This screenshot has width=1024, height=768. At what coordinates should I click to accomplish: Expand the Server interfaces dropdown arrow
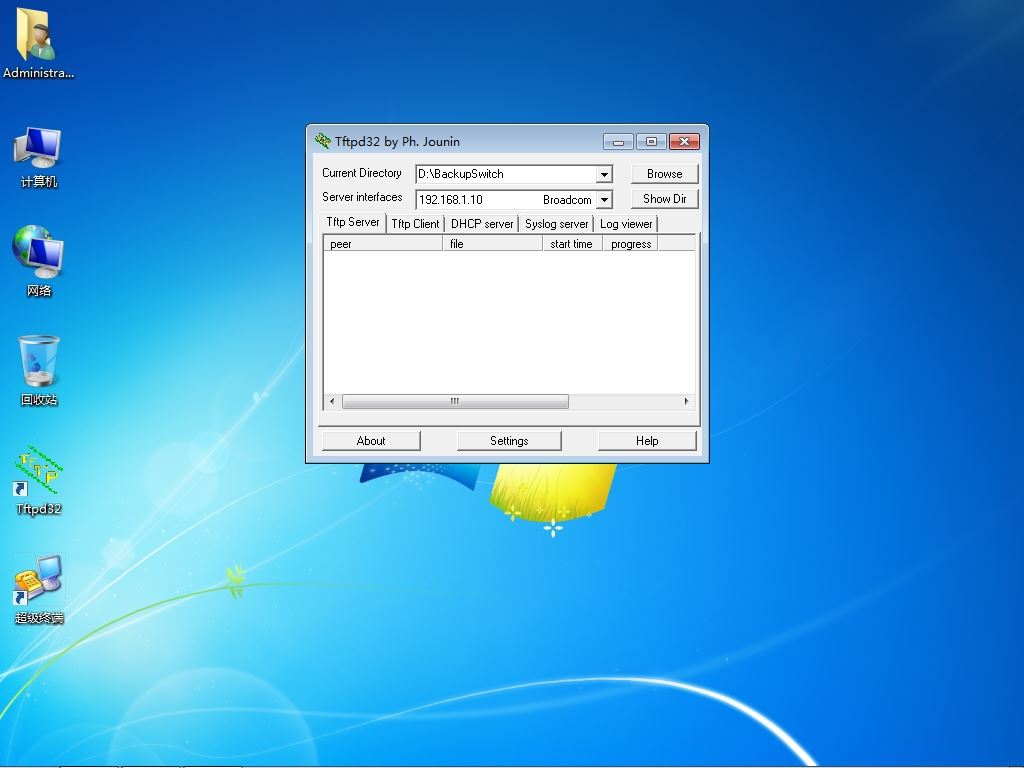point(604,199)
